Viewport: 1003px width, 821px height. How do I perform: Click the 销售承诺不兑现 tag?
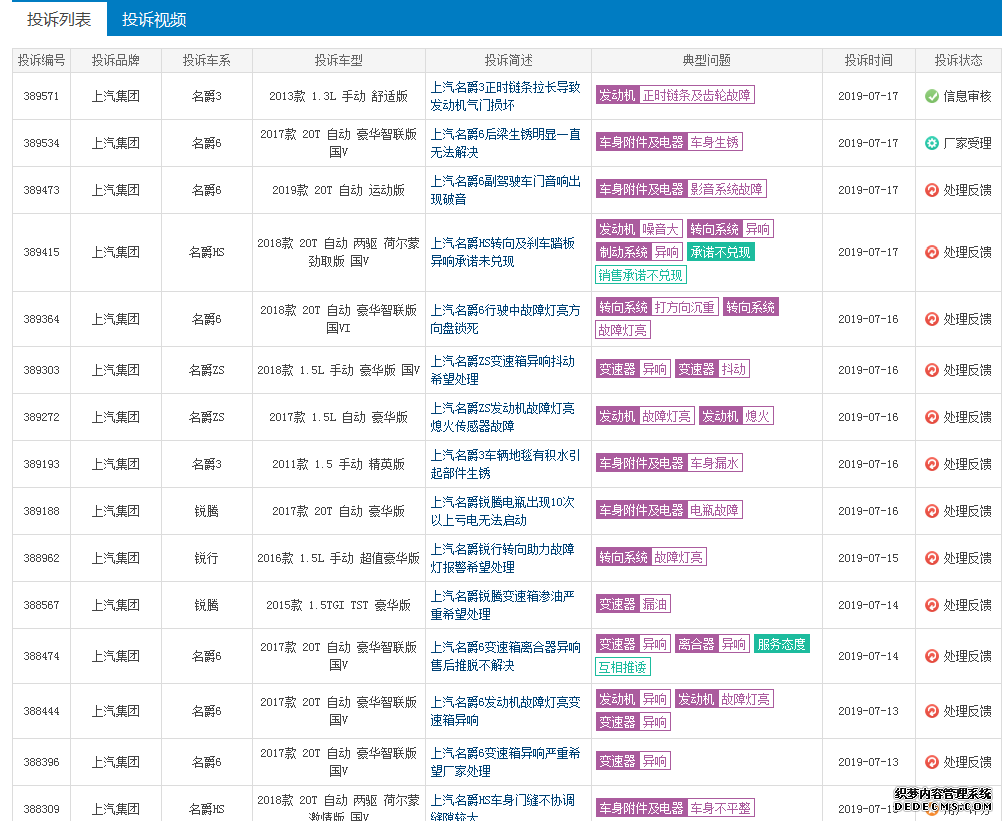[x=641, y=275]
